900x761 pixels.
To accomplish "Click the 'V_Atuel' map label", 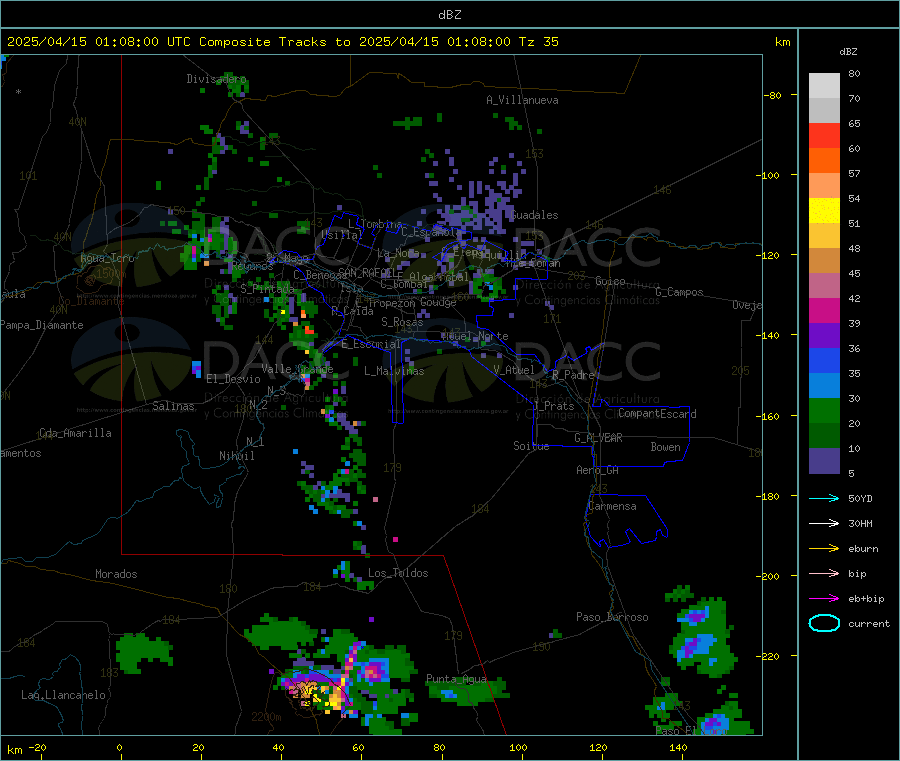I will coord(514,370).
